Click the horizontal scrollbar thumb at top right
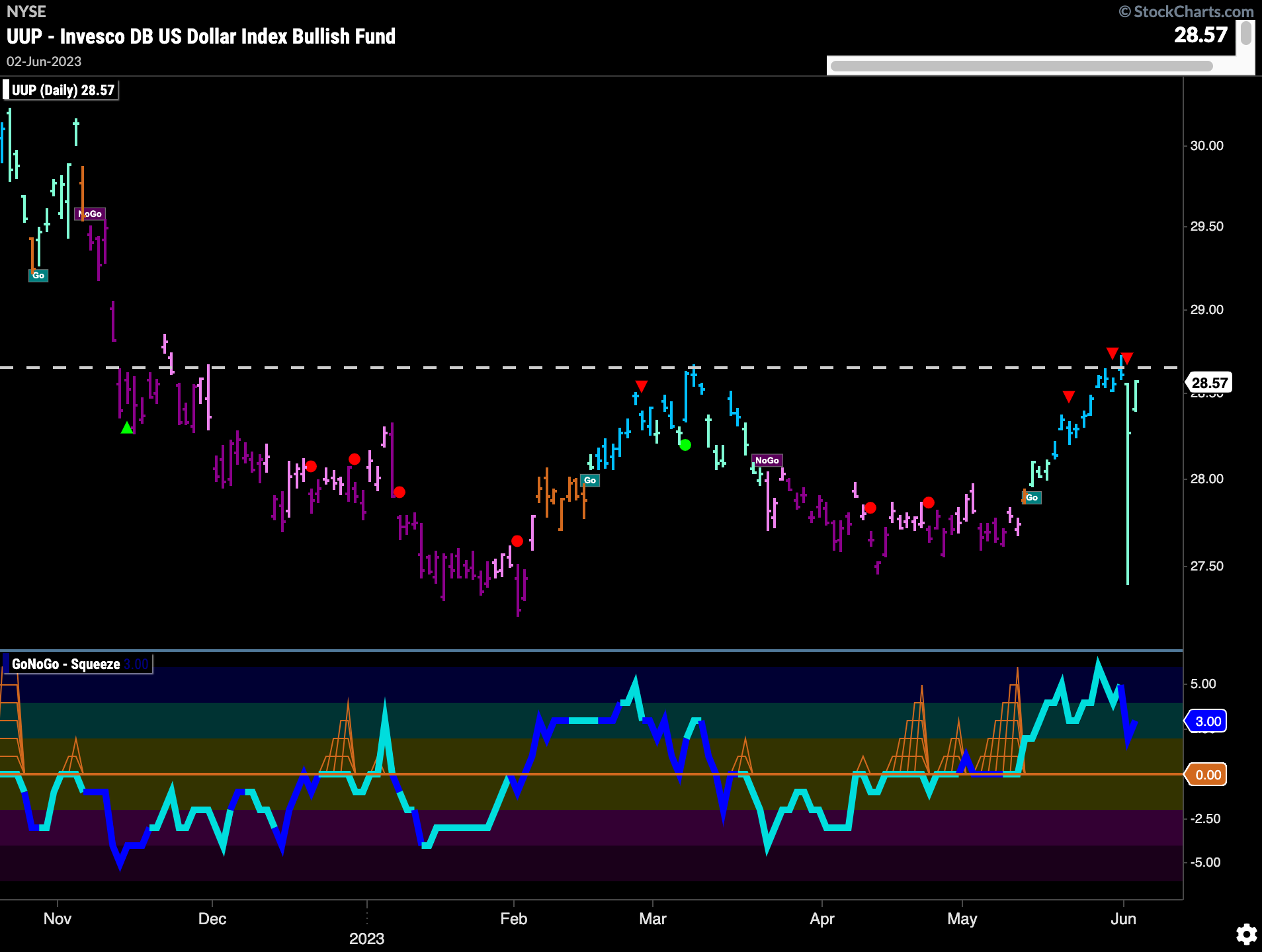The image size is (1262, 952). (1021, 65)
